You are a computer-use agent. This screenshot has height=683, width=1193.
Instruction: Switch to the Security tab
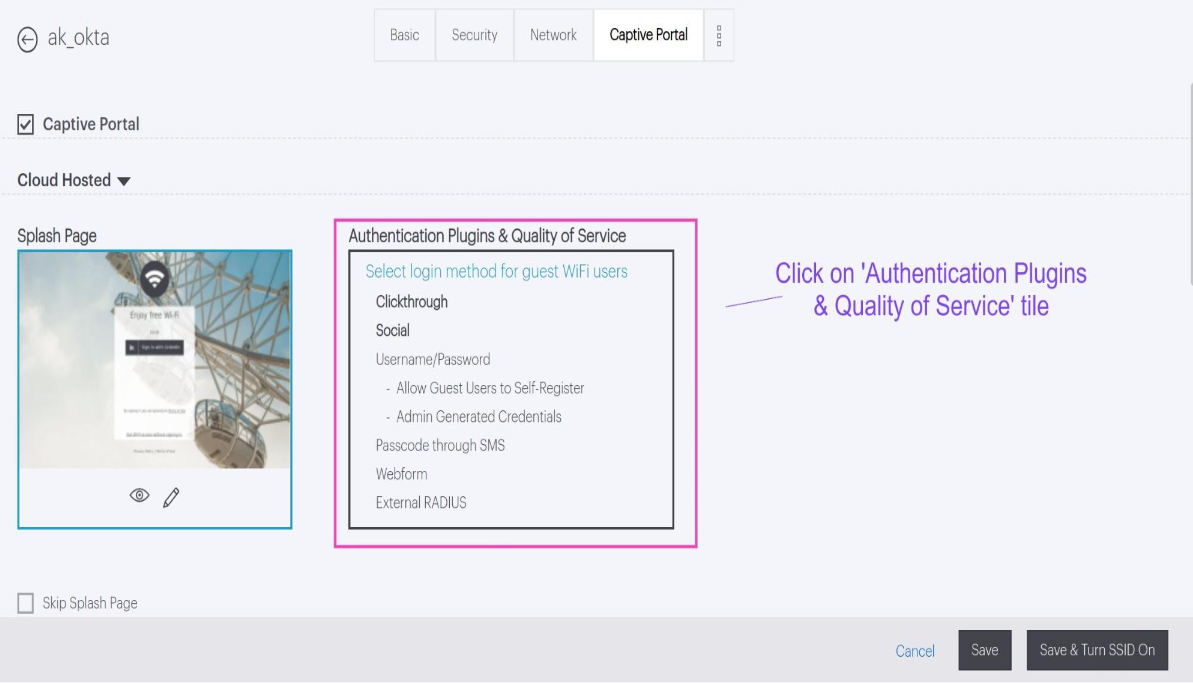pyautogui.click(x=474, y=35)
